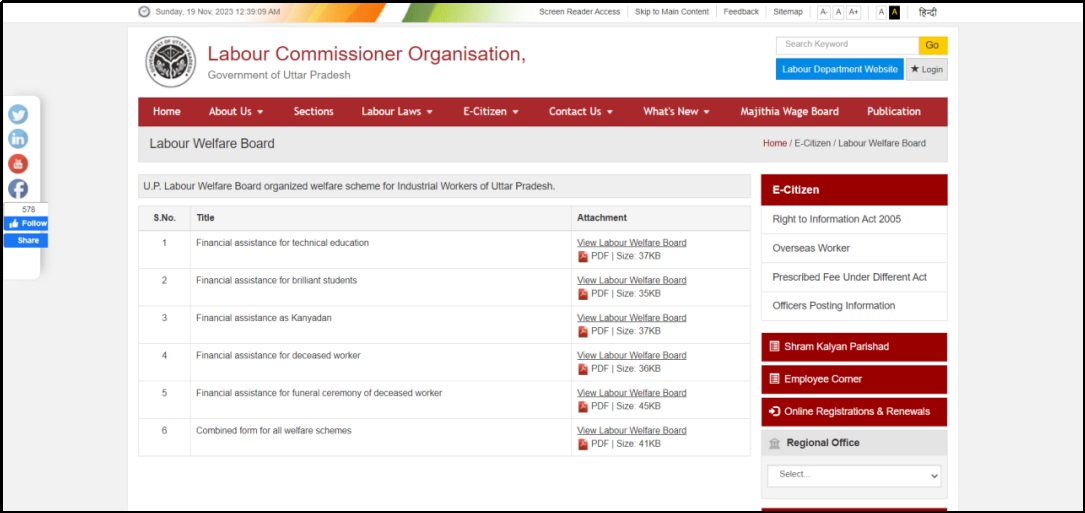This screenshot has height=513, width=1085.
Task: Open the Facebook social icon
Action: point(18,189)
